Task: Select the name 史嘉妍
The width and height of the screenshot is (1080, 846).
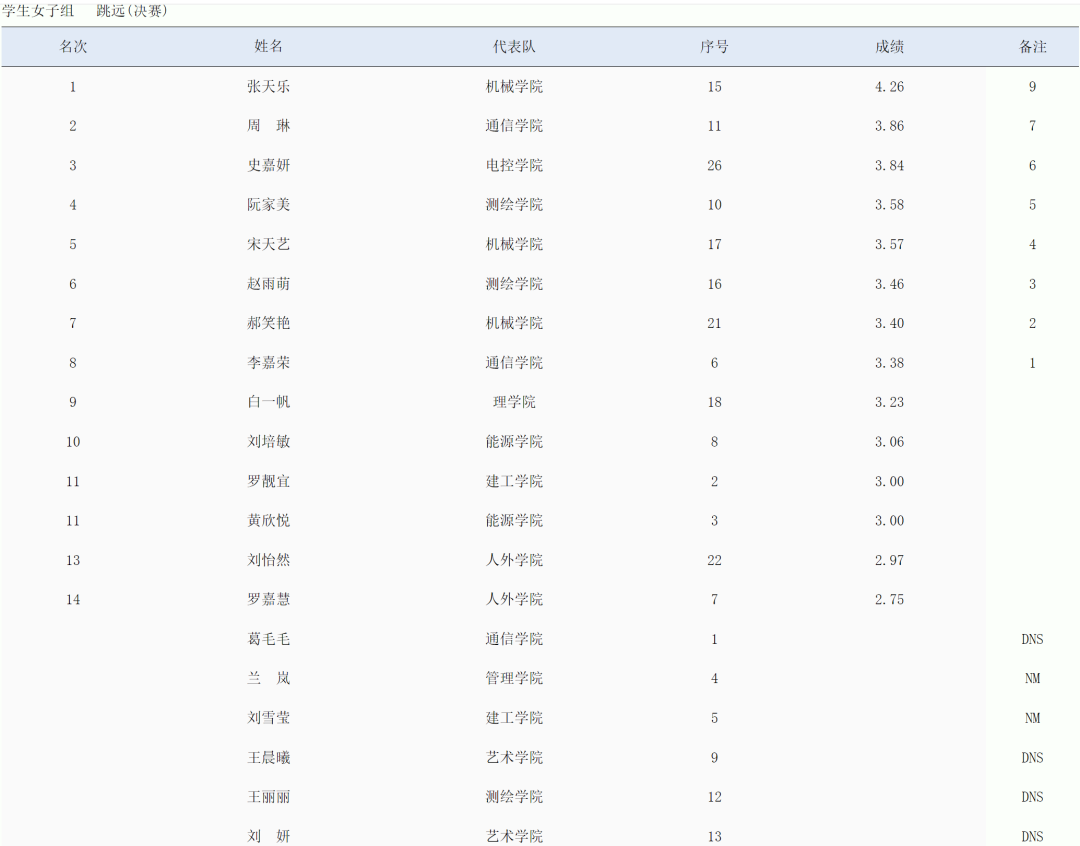Action: pos(269,166)
